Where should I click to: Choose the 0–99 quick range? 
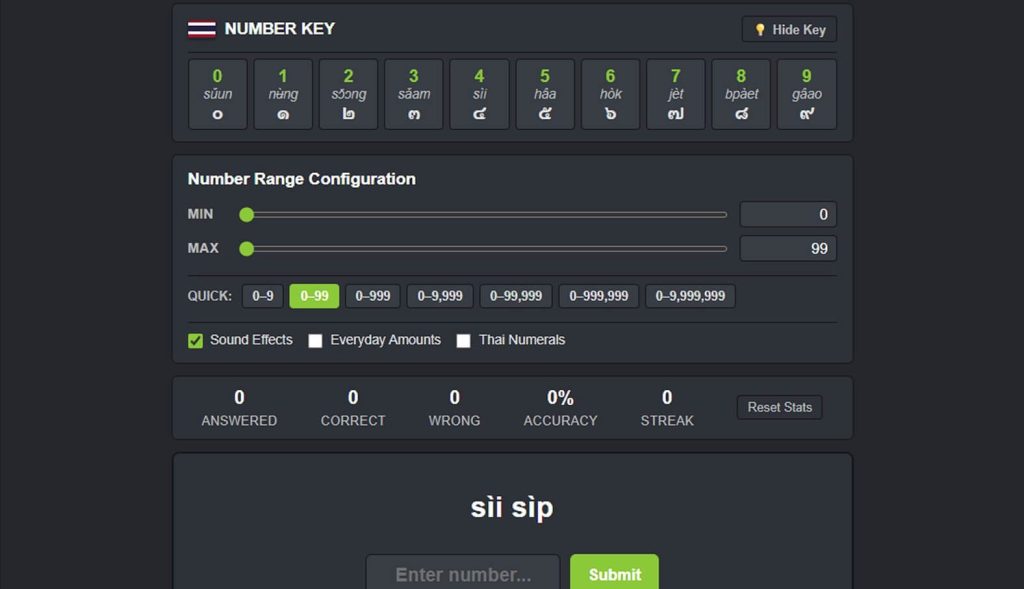click(314, 296)
